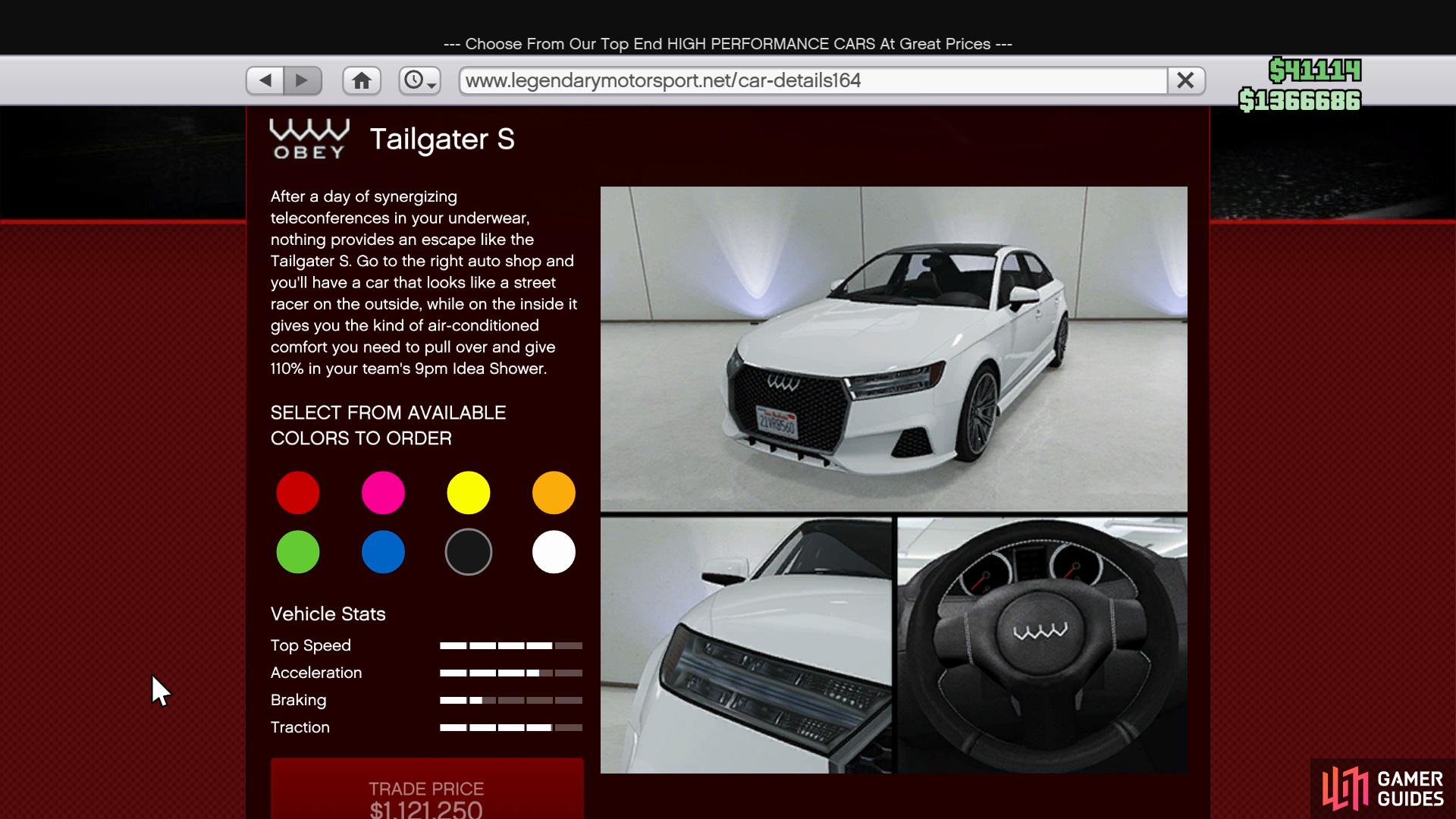Click the Acceleration stat bar
Screen dimensions: 1456x819
tap(511, 673)
